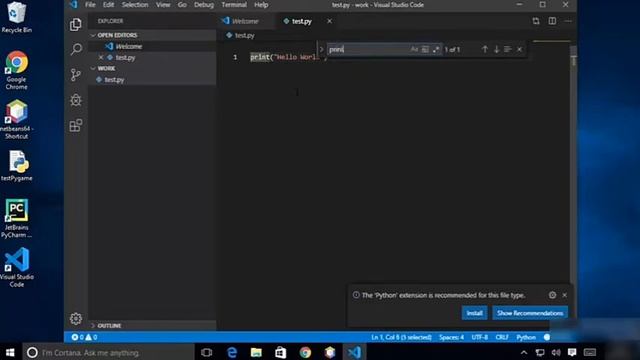Collapse the Open Editors section
The width and height of the screenshot is (640, 360).
click(117, 35)
